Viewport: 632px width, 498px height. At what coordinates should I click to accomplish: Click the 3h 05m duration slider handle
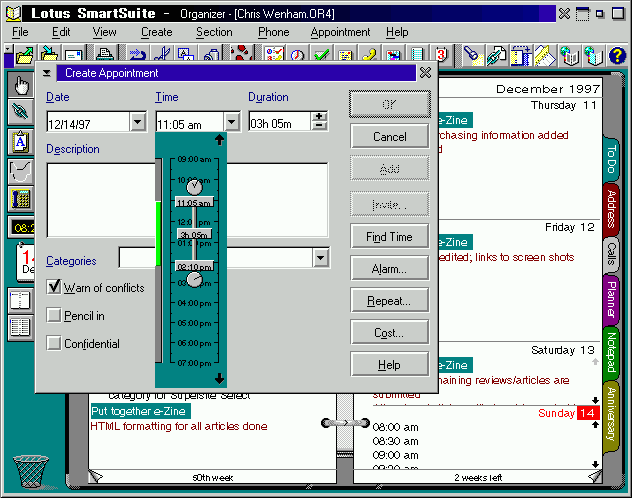[x=194, y=234]
